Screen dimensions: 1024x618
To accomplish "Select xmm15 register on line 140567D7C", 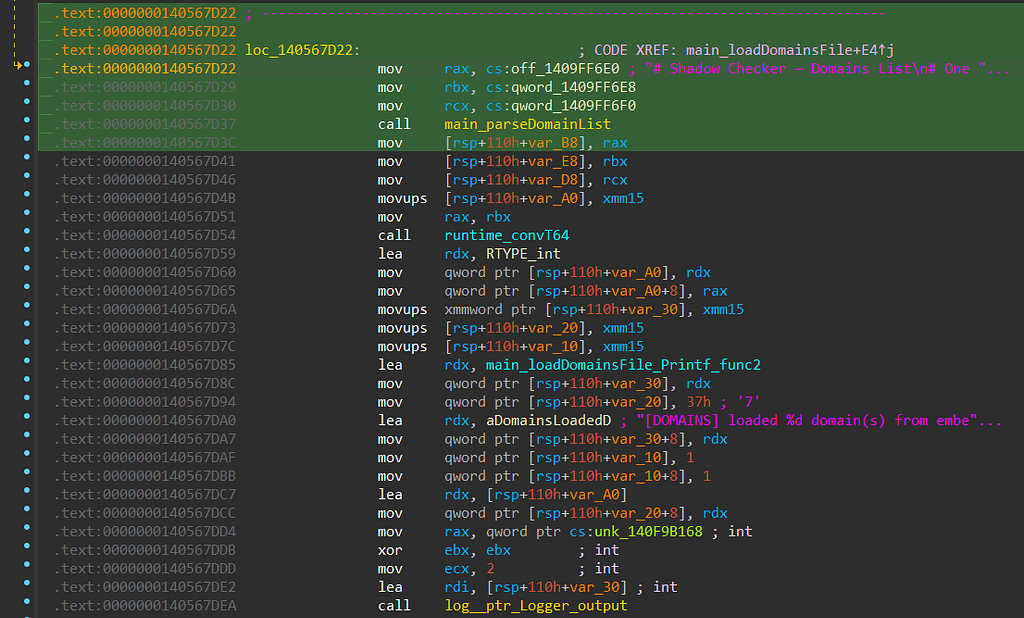I will 623,347.
